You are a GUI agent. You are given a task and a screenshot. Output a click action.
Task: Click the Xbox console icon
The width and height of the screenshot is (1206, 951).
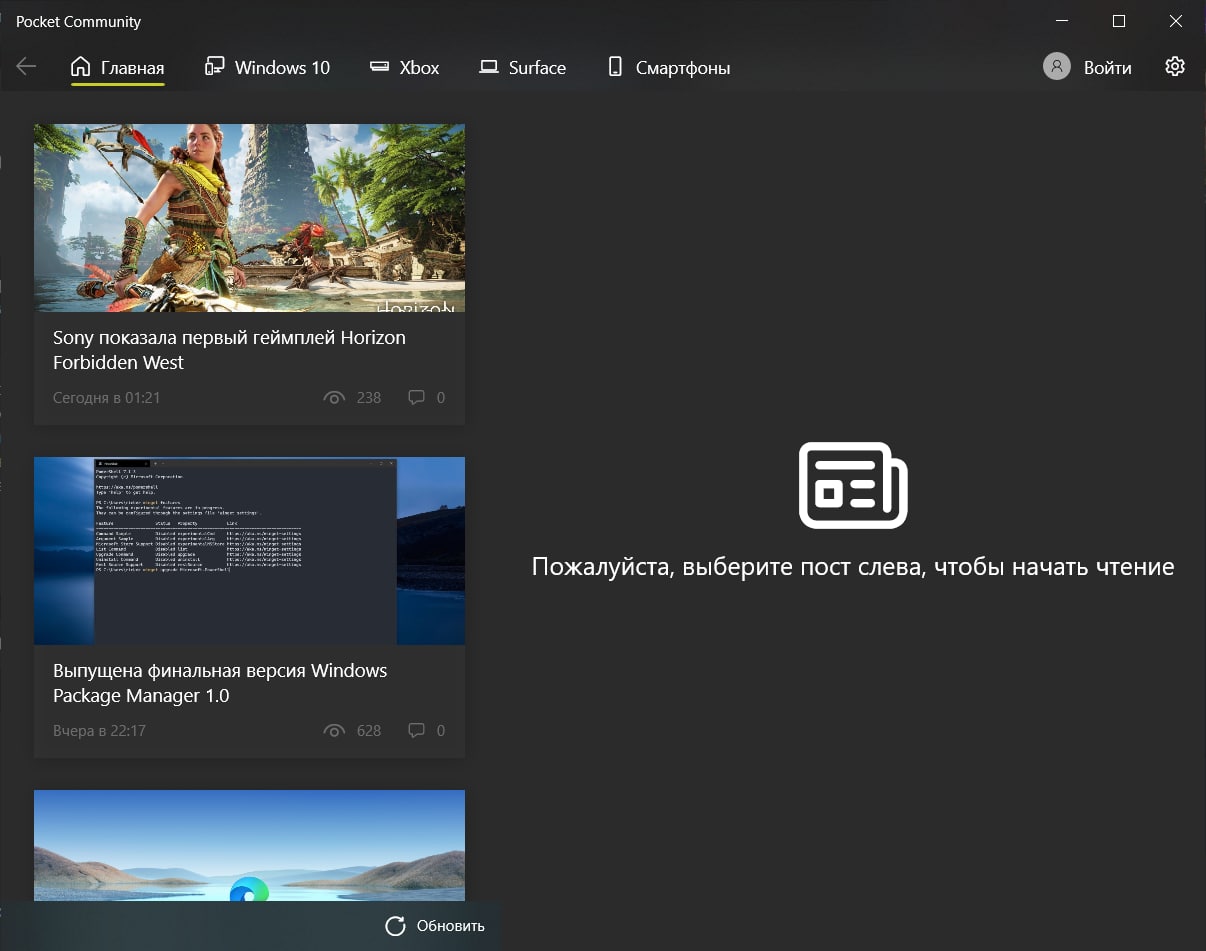point(379,67)
